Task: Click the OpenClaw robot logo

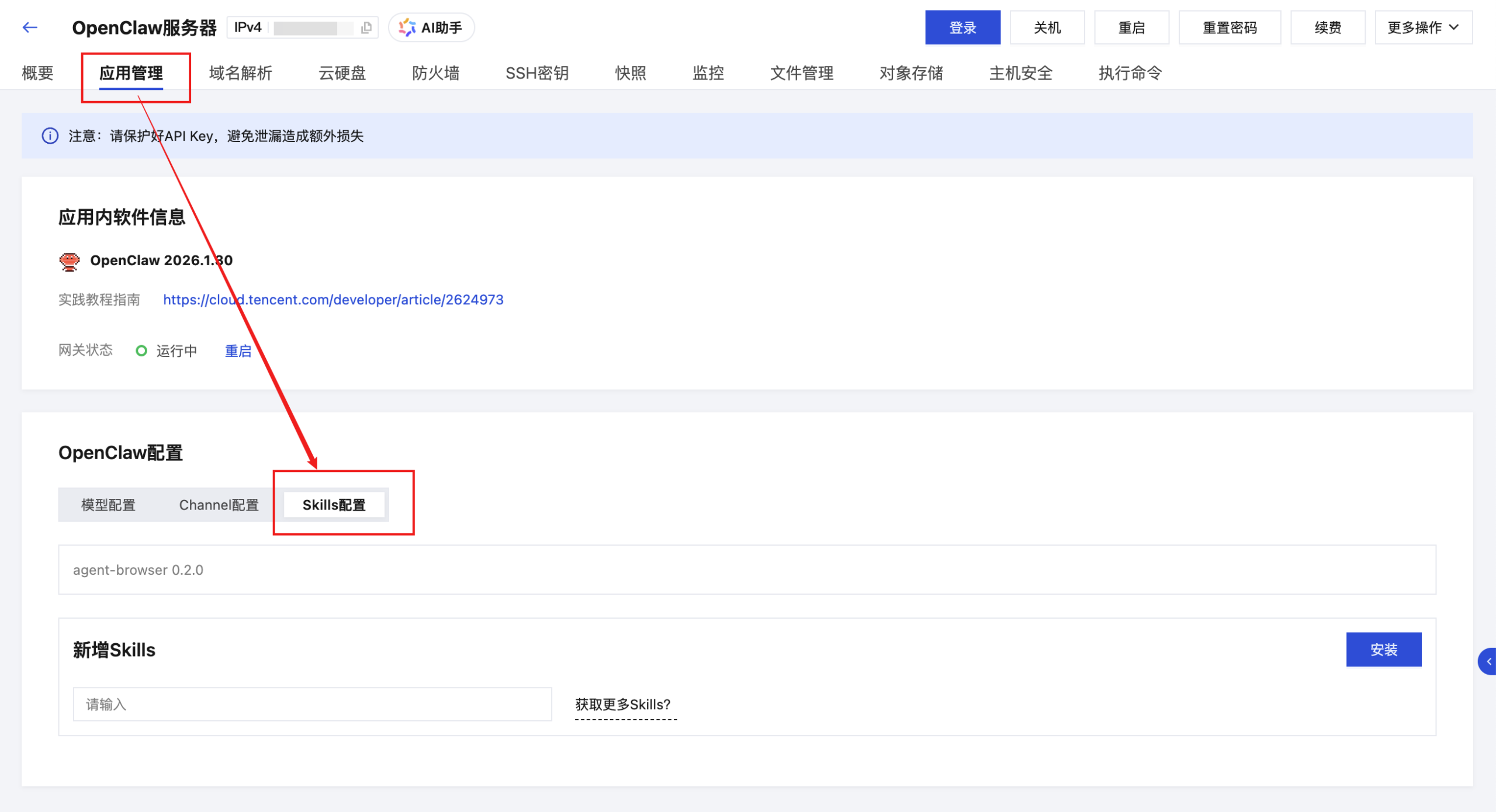Action: 69,261
